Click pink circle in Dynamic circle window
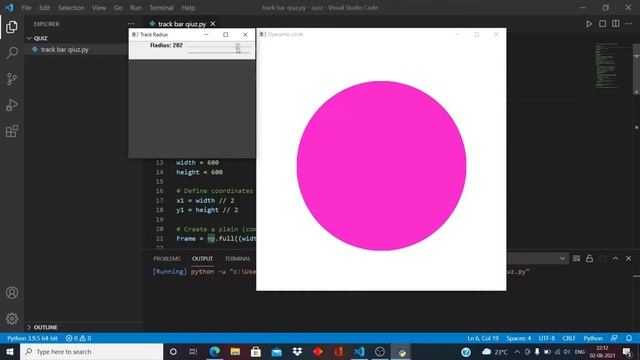Viewport: 640px width, 360px height. click(x=381, y=166)
